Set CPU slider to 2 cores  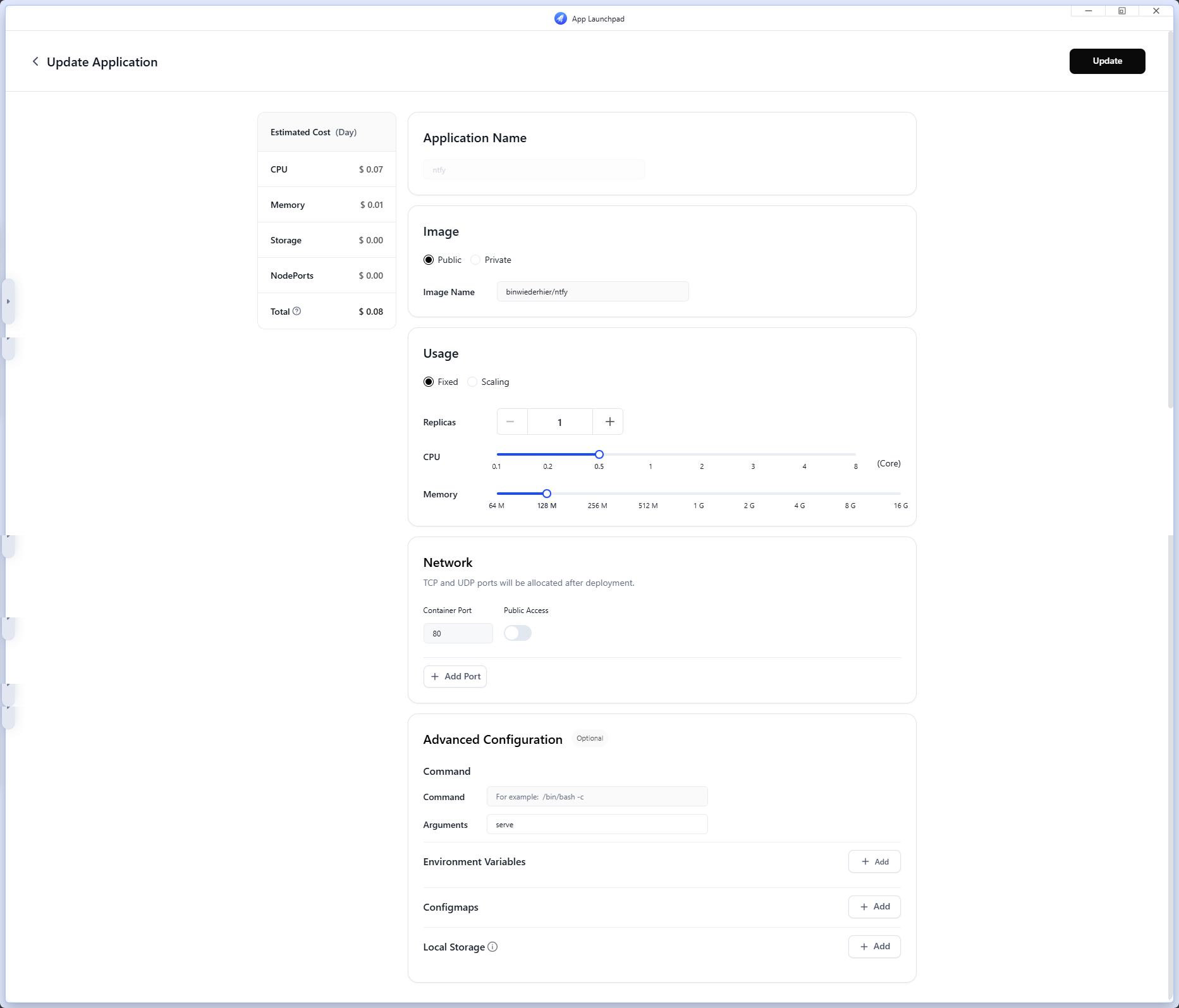click(702, 454)
